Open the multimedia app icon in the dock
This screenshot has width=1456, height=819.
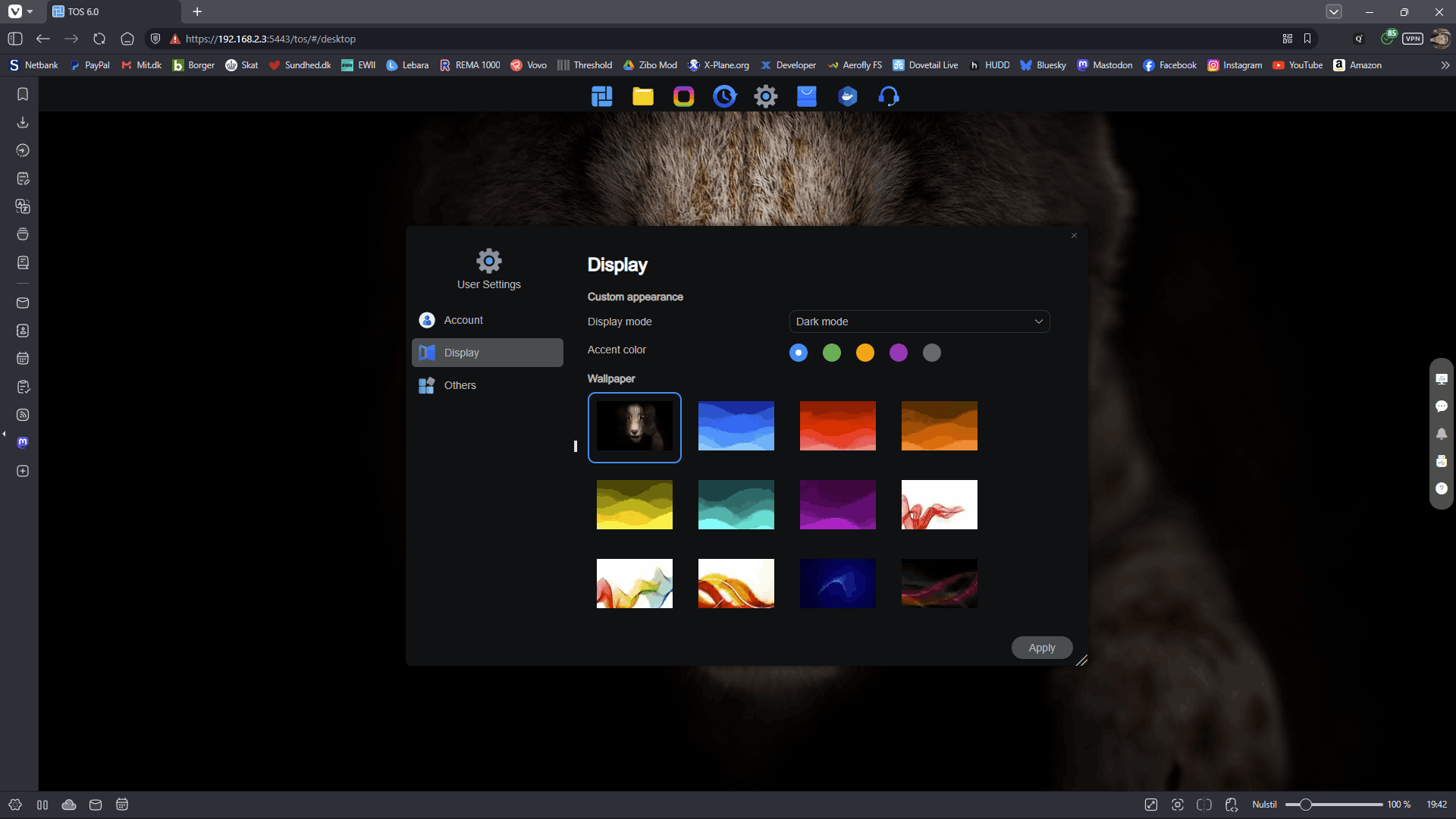683,96
